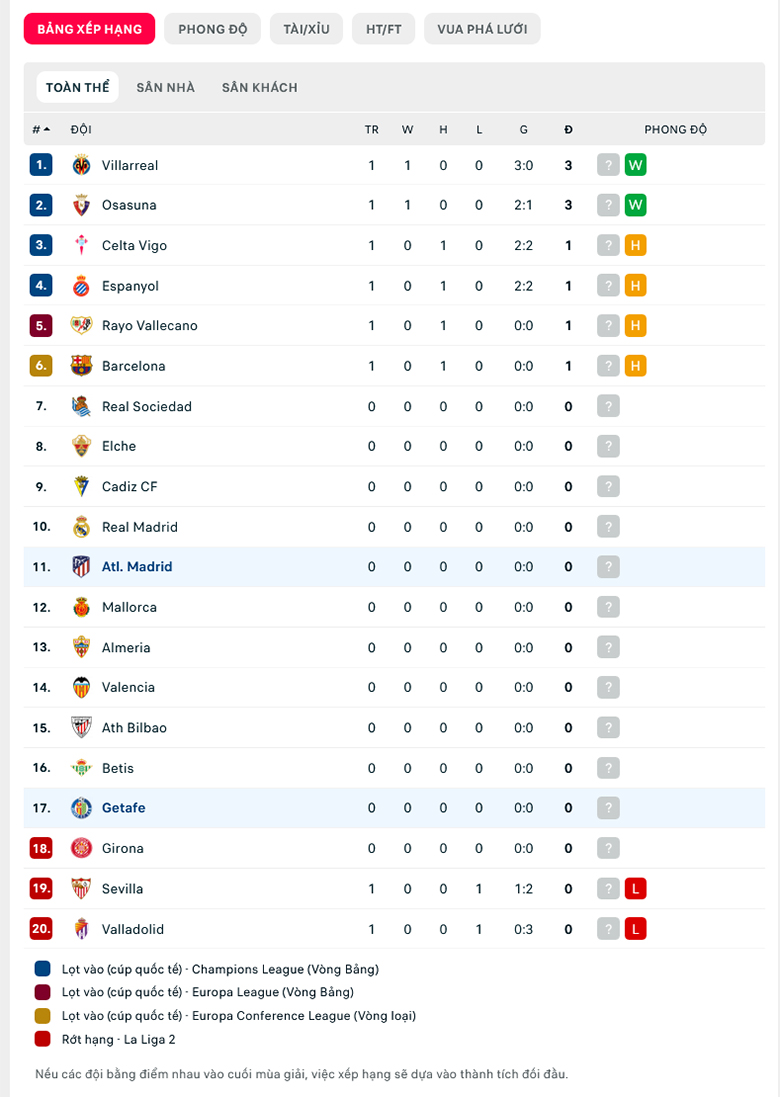Click the Villarreal club crest icon
Screen dimensions: 780x1097
pos(81,165)
